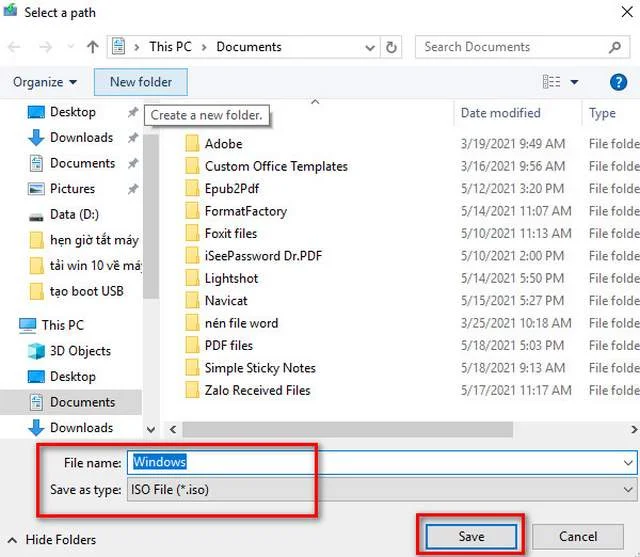
Task: Select the nén file word folder
Action: [231, 323]
